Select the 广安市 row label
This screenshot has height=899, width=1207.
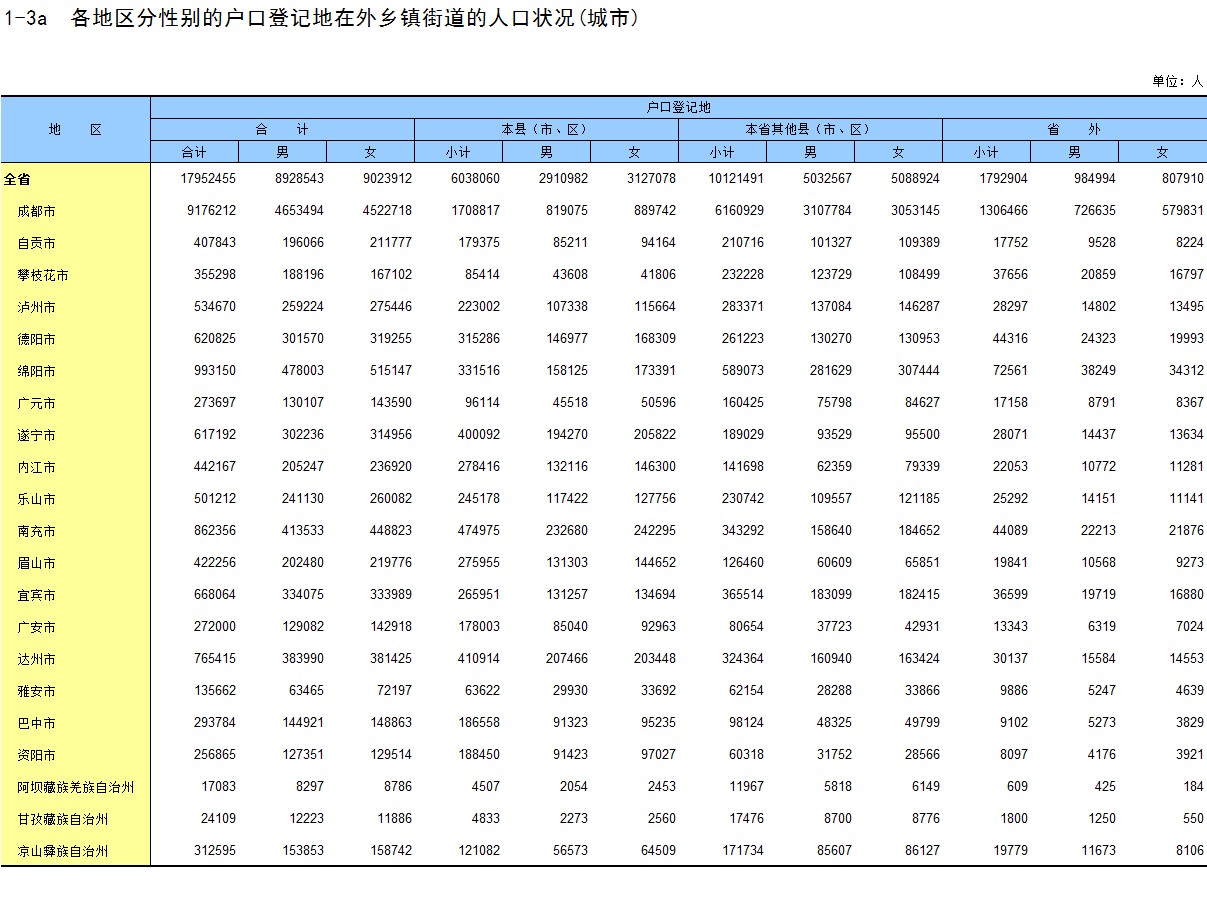[x=36, y=628]
